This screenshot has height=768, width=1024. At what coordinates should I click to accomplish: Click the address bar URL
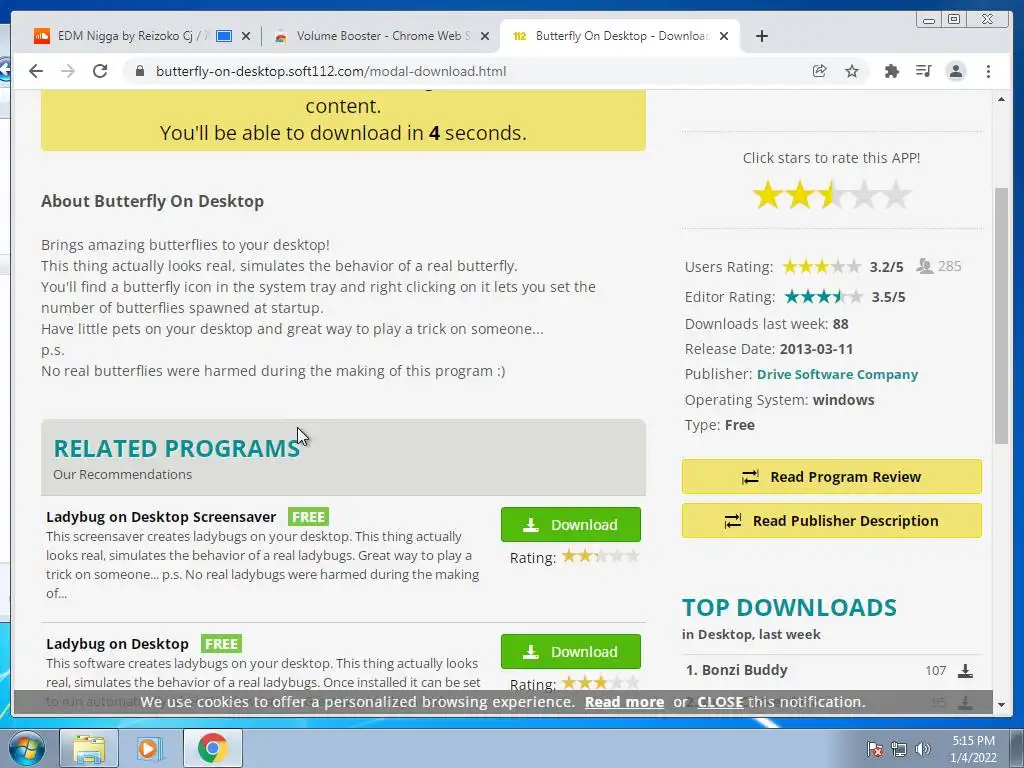tap(330, 71)
